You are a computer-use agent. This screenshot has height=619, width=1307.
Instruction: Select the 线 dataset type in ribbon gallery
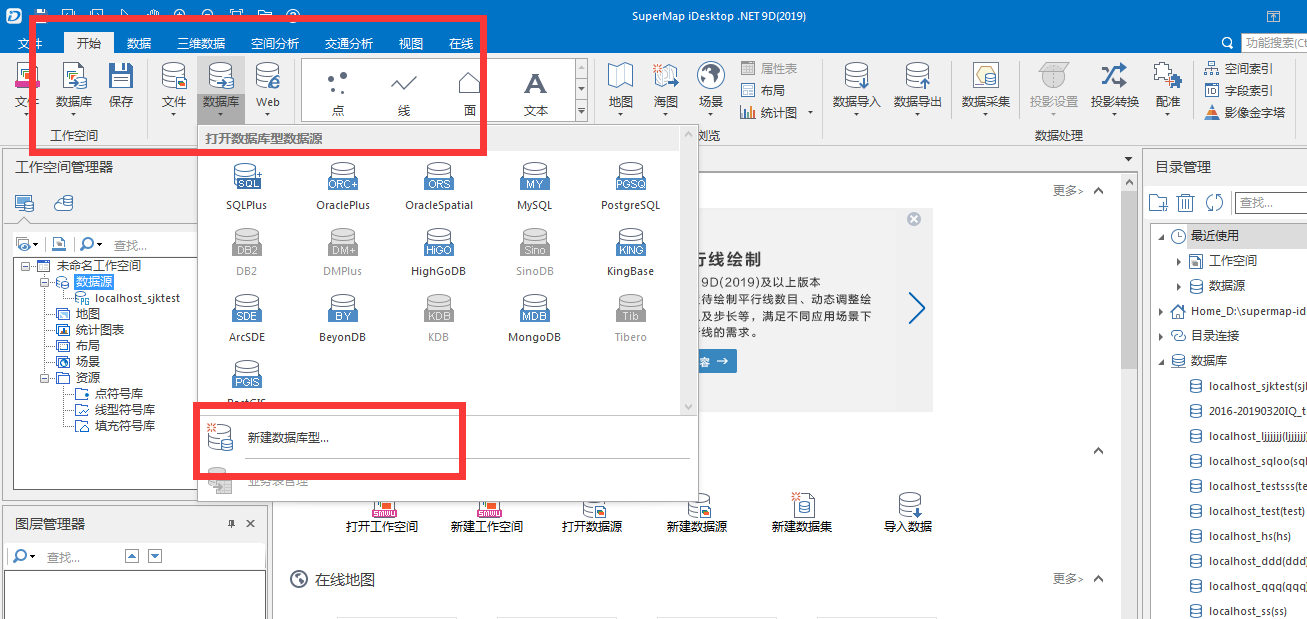point(404,91)
